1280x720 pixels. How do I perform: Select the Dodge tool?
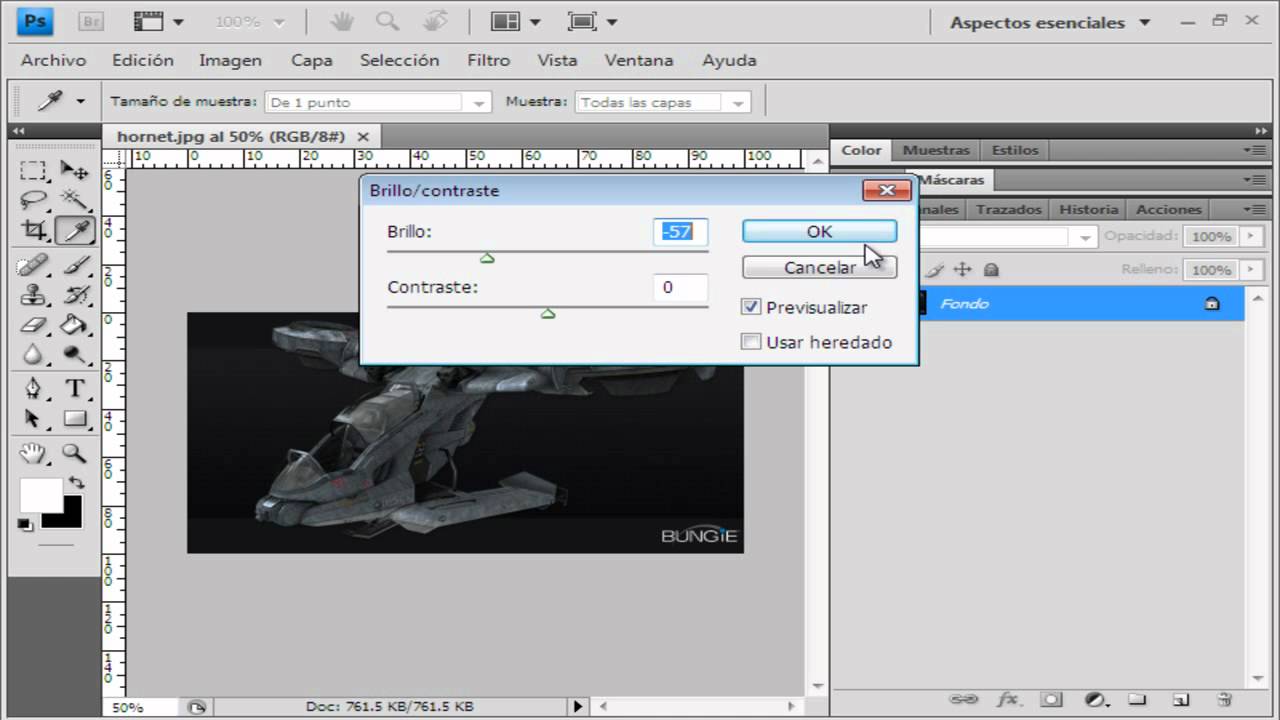74,354
